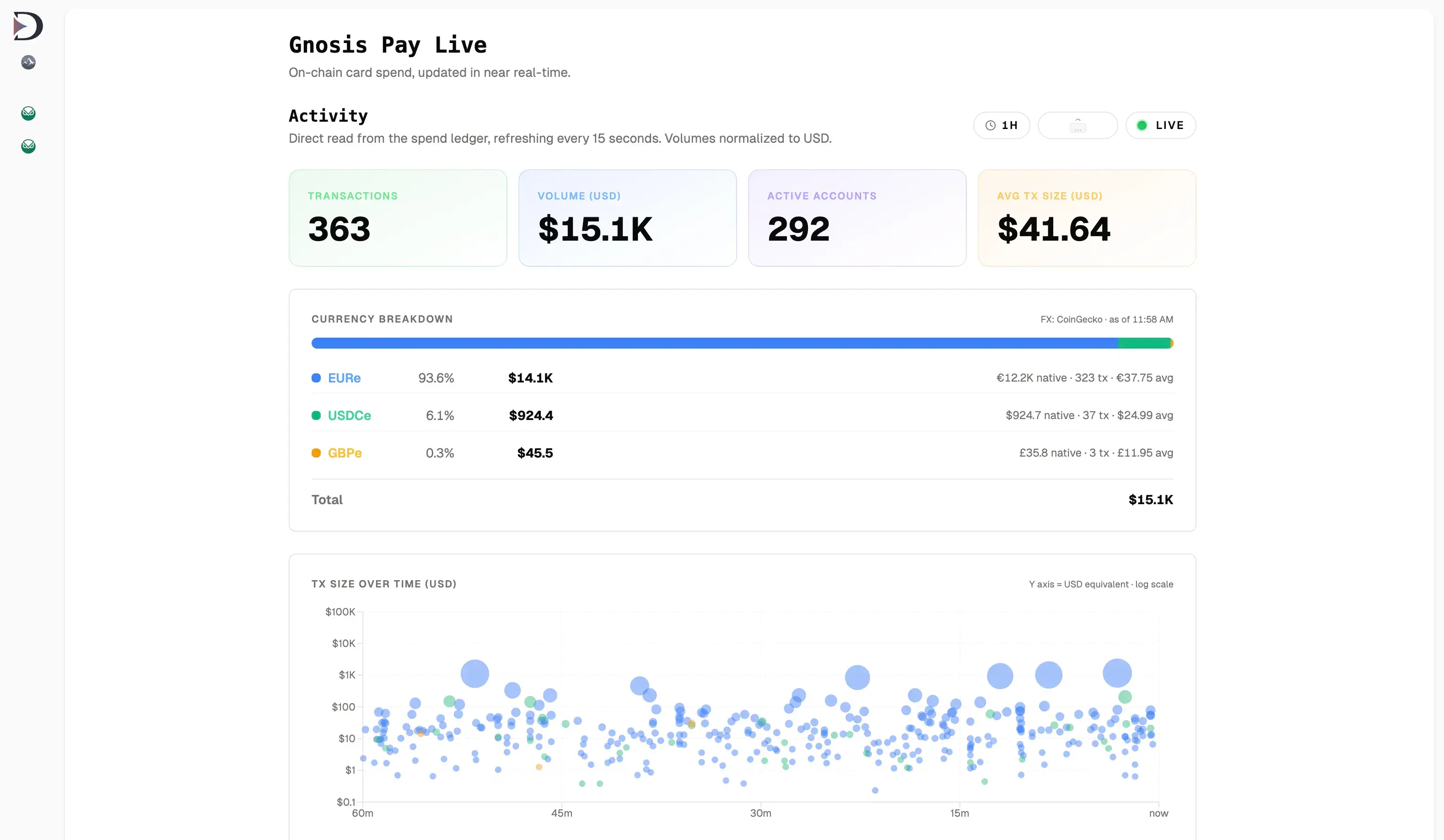Click the 0.3% share for GBPe
The width and height of the screenshot is (1444, 840).
[x=440, y=453]
